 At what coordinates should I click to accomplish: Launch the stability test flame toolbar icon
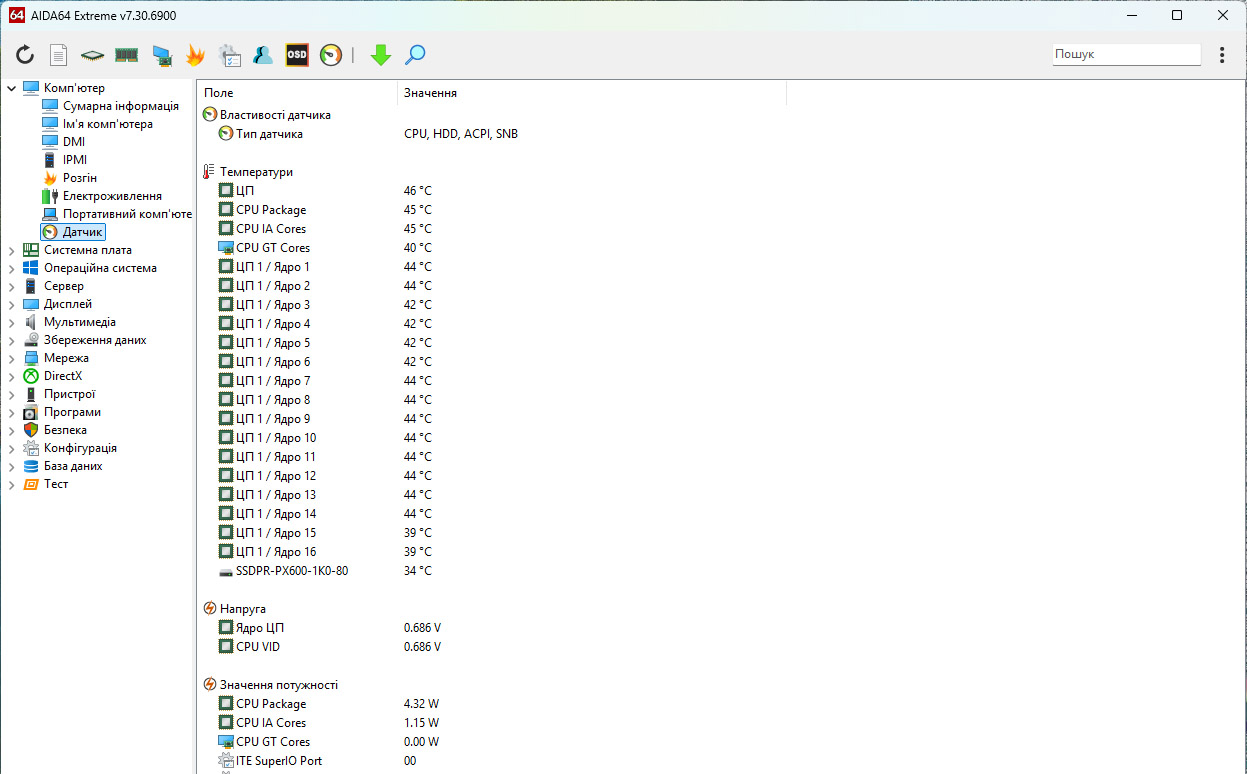click(x=195, y=55)
